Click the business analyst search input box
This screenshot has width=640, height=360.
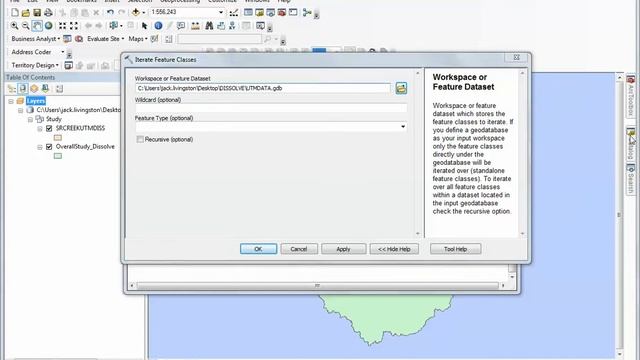tap(219, 39)
